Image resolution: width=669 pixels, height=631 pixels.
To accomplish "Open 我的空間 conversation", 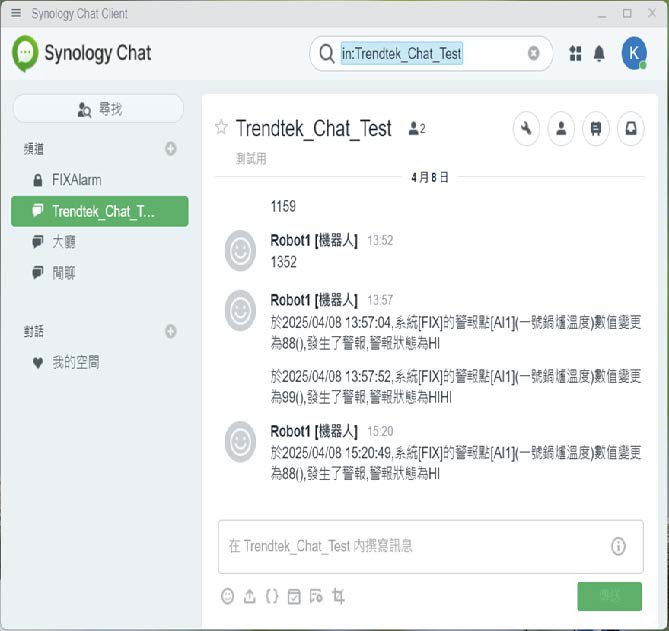I will (x=75, y=363).
